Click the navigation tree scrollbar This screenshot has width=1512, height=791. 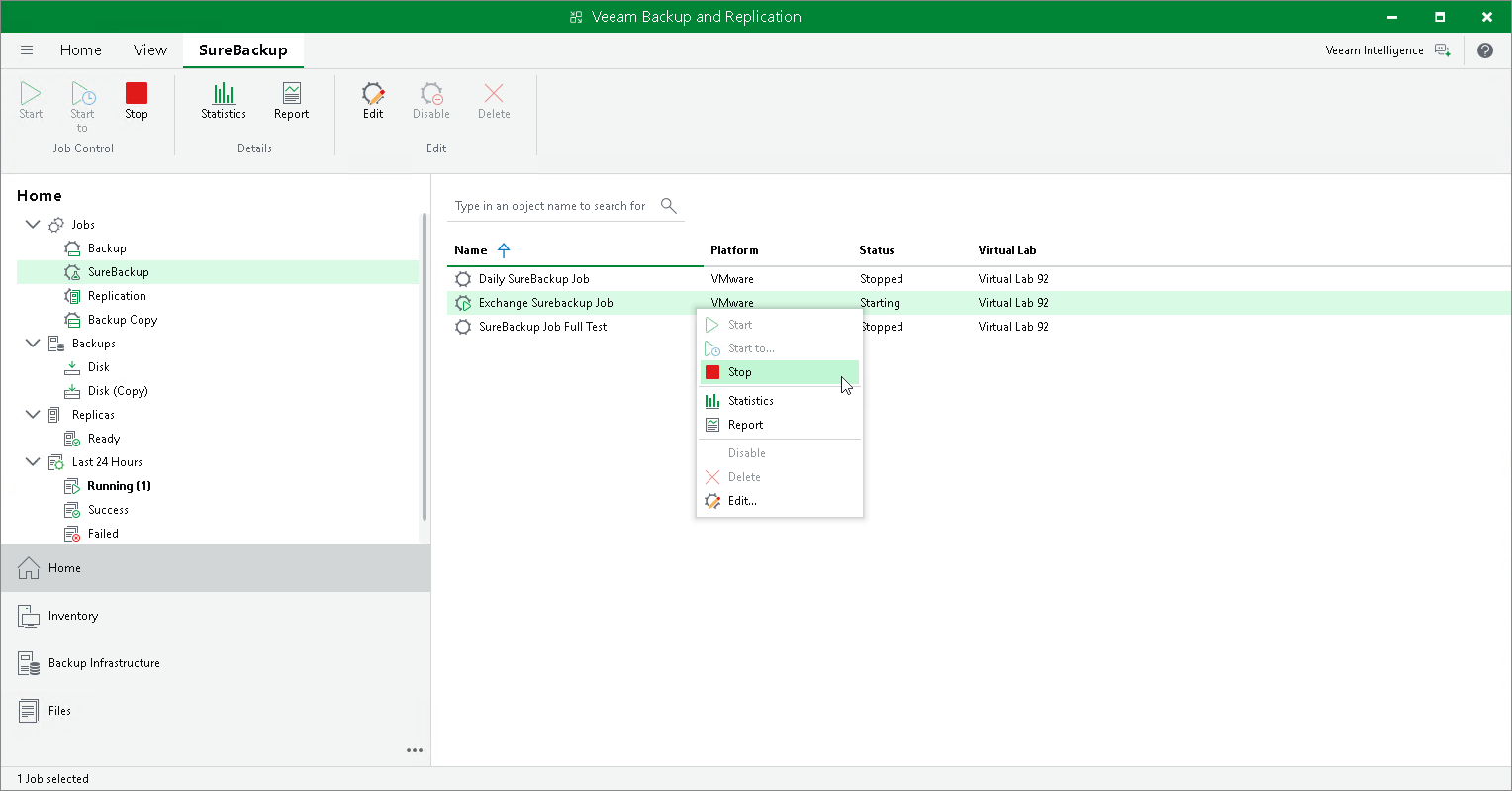(425, 366)
